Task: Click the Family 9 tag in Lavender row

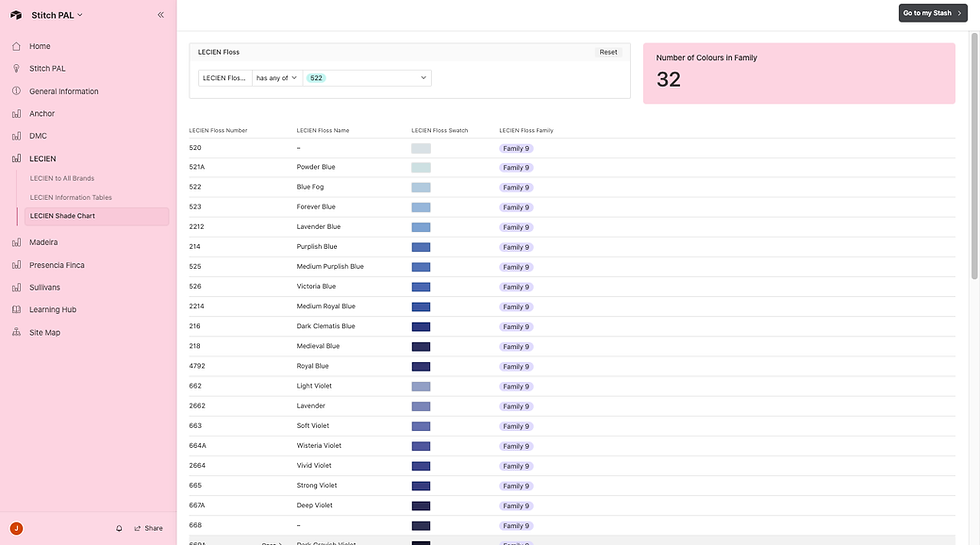Action: (516, 407)
